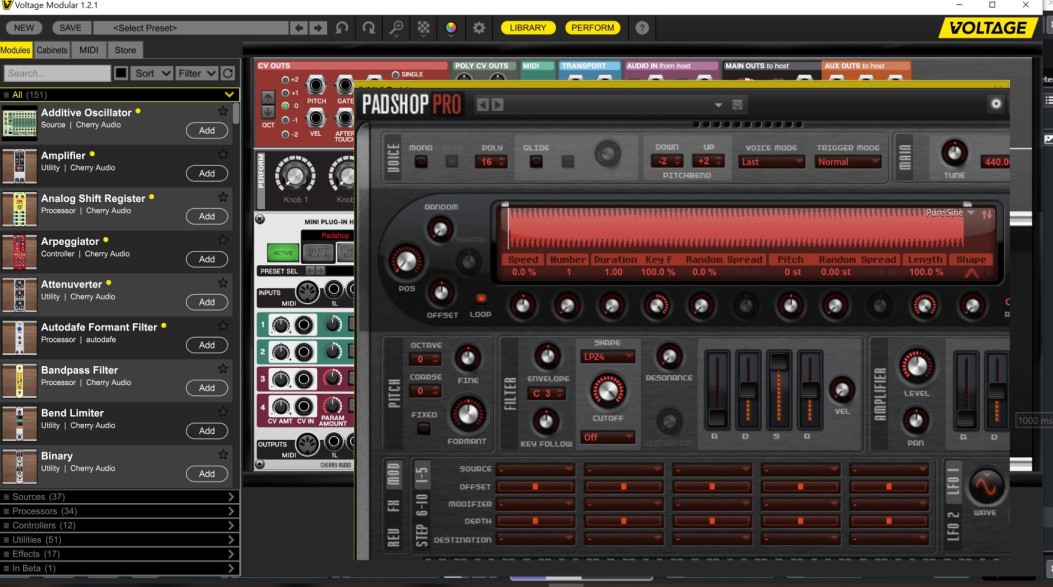Click the grain Shape triangle icon
The width and height of the screenshot is (1053, 587).
tap(971, 273)
